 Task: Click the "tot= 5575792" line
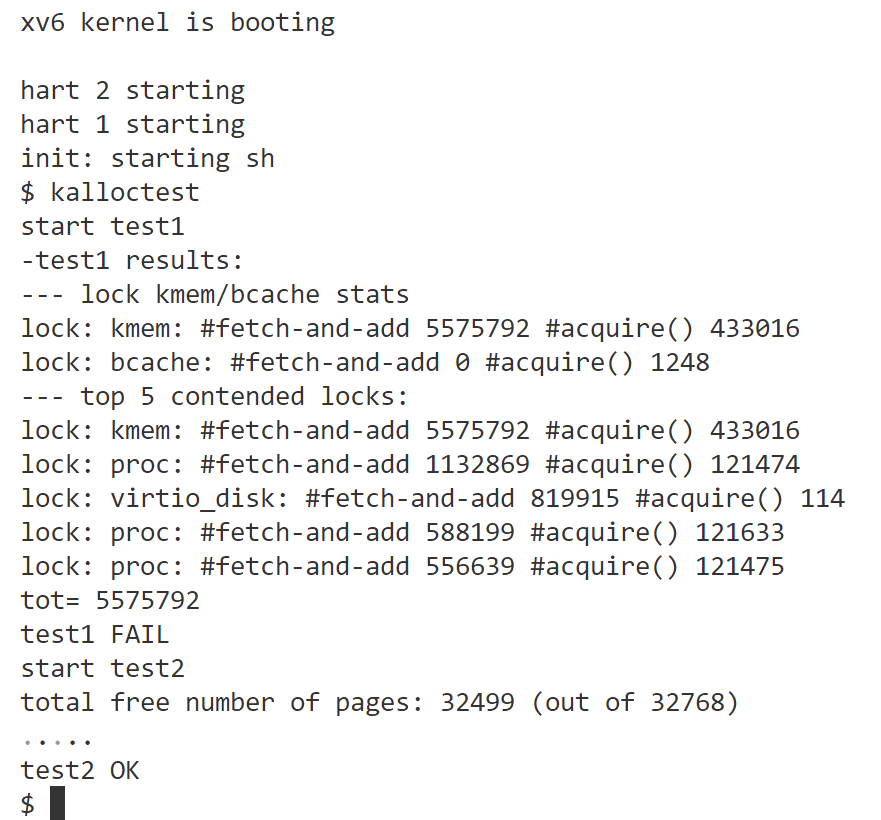pos(110,600)
